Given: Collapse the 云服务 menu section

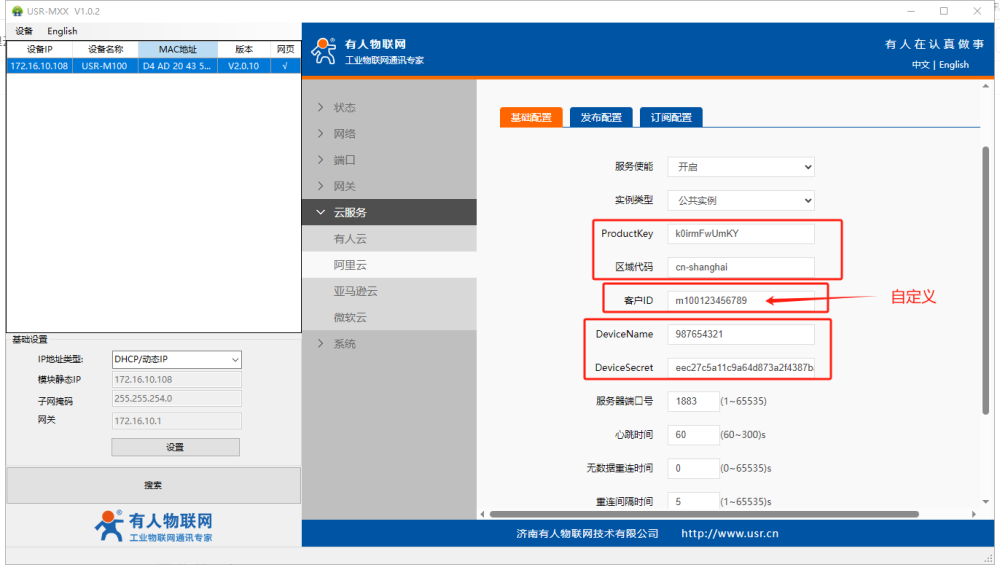Looking at the screenshot, I should click(349, 212).
